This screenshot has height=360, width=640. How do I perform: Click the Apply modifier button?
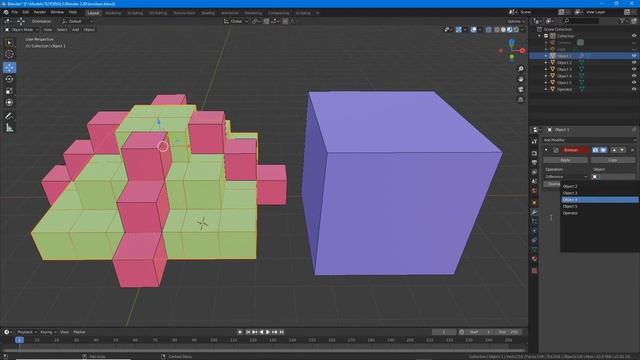565,160
